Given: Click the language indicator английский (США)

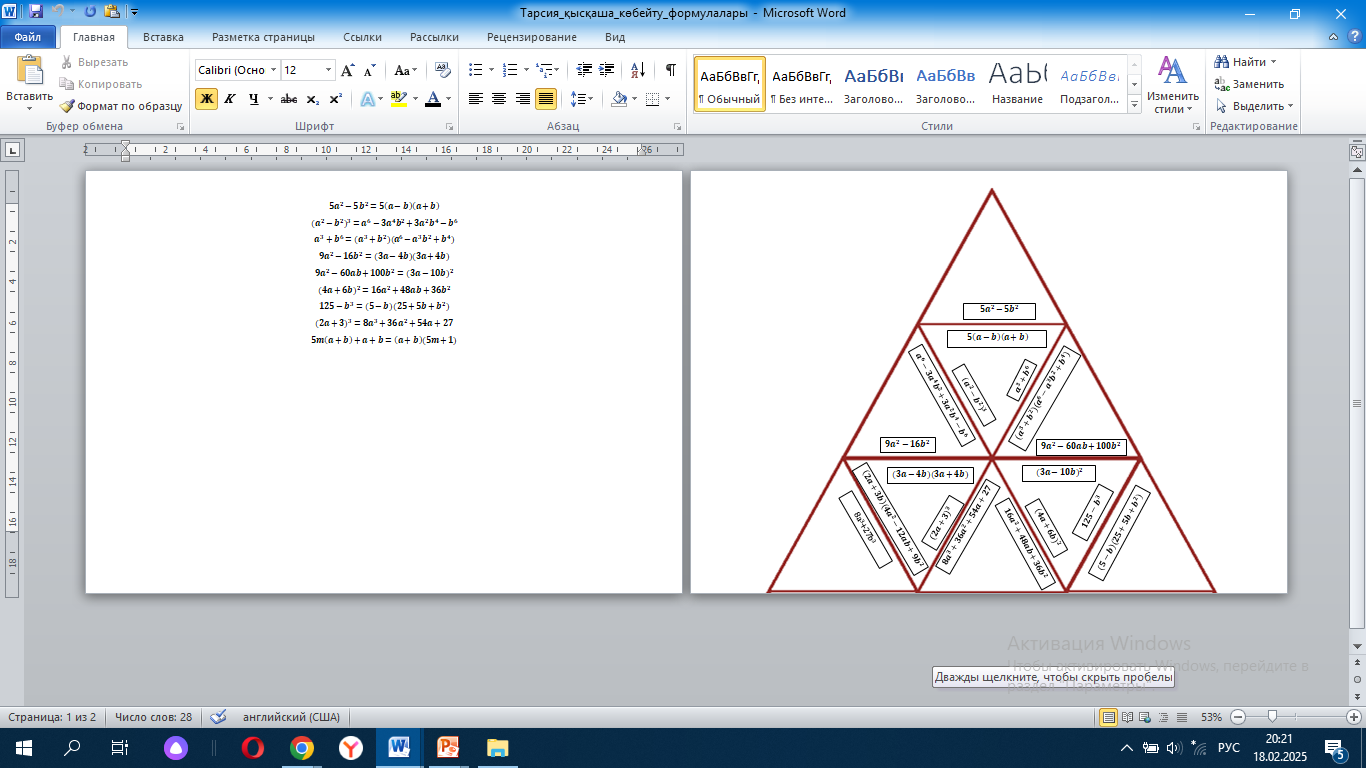Looking at the screenshot, I should [290, 717].
